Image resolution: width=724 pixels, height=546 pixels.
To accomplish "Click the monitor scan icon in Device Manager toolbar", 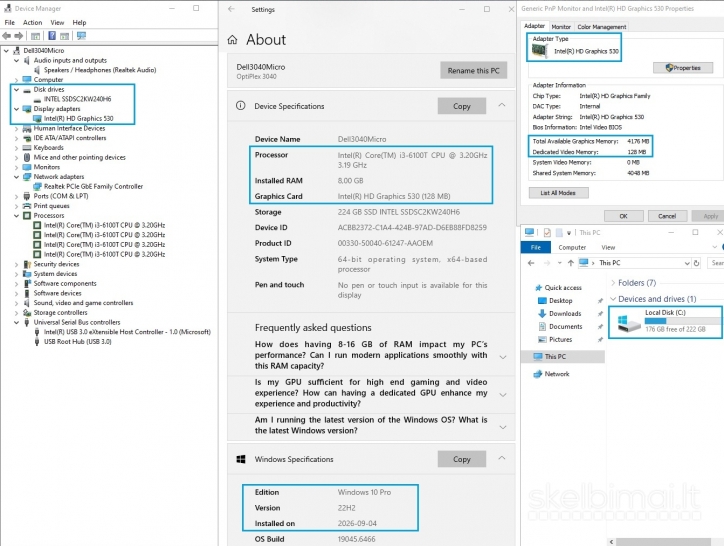I will 82,36.
